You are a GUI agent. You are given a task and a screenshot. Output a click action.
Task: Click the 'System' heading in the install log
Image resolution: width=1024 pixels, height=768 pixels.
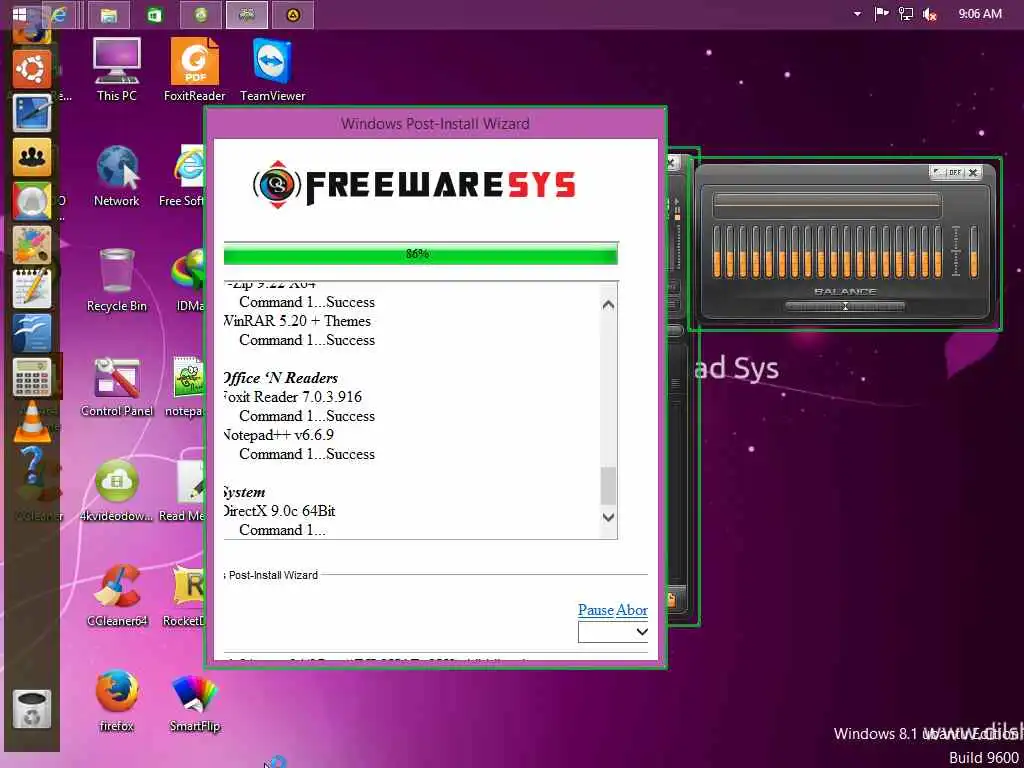click(244, 492)
